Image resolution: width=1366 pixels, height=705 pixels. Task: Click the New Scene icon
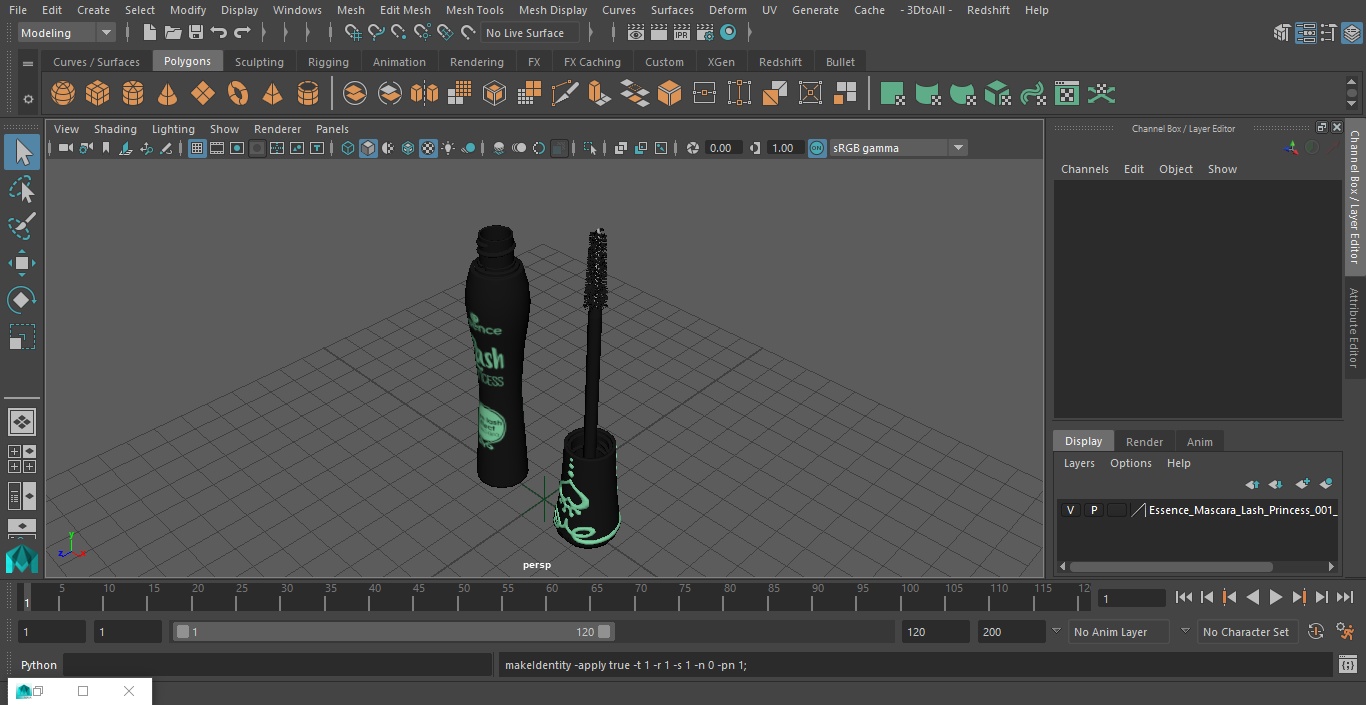[x=149, y=33]
